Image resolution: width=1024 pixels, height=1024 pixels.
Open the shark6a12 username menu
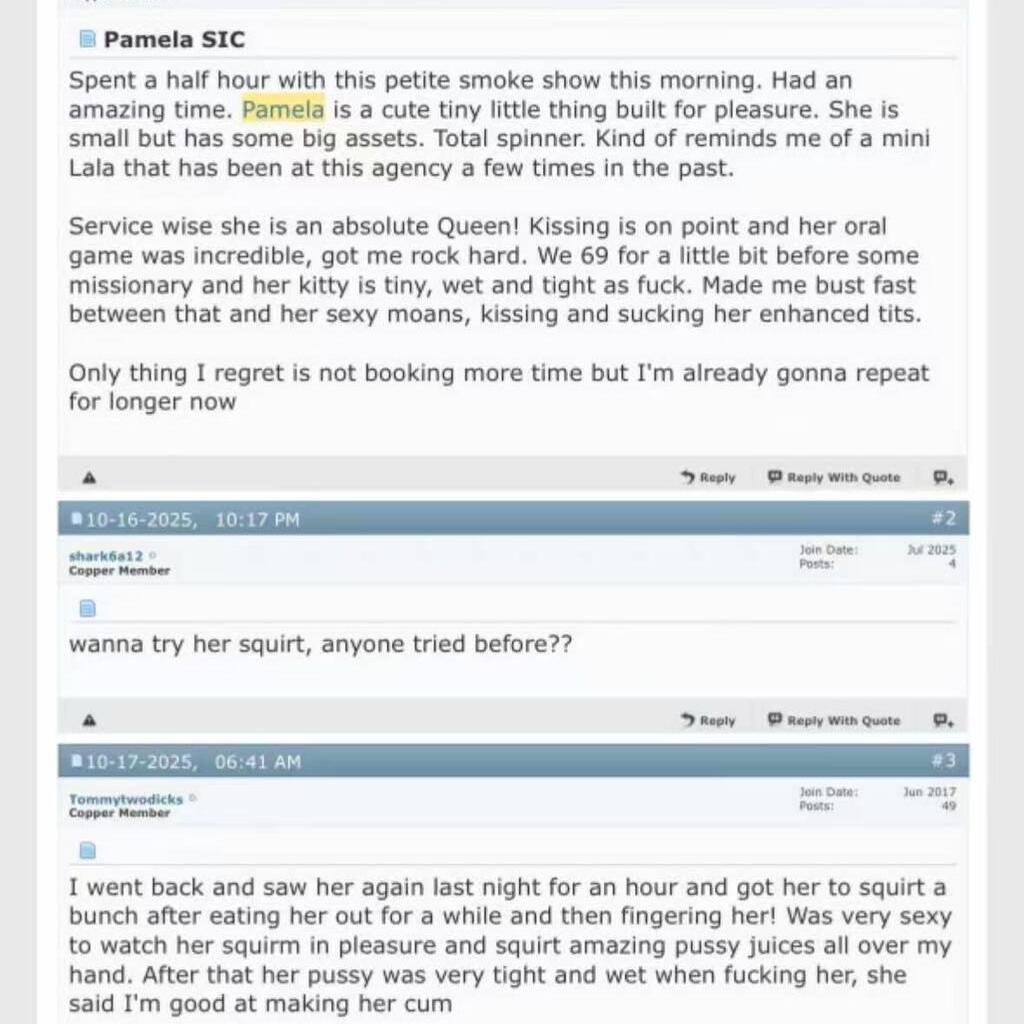point(105,556)
